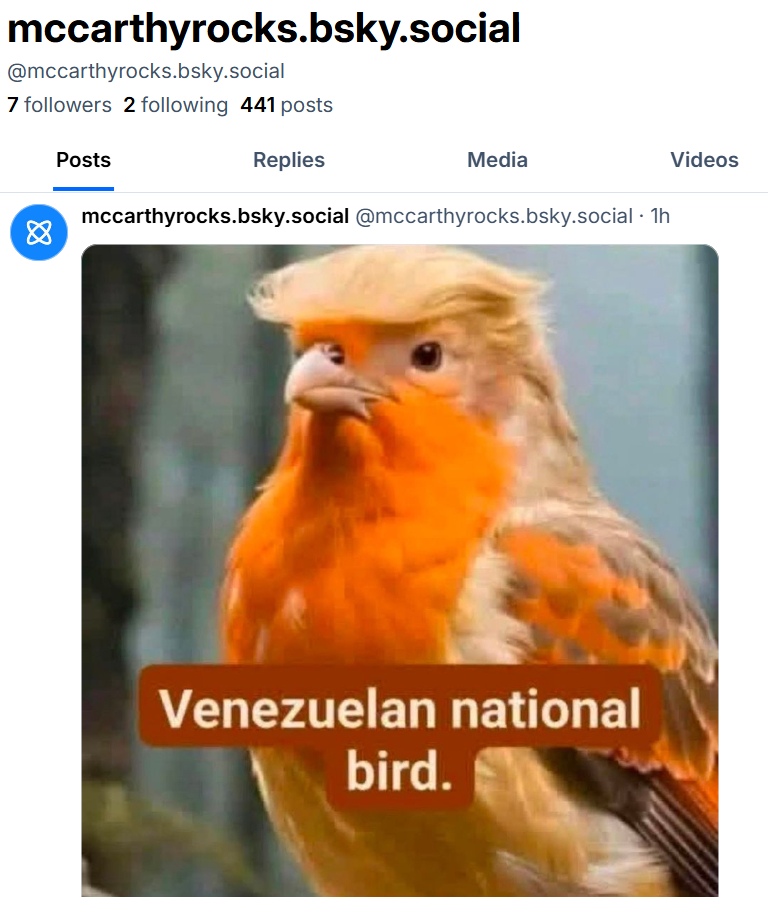Open the Media tab
768x897 pixels.
[x=497, y=160]
